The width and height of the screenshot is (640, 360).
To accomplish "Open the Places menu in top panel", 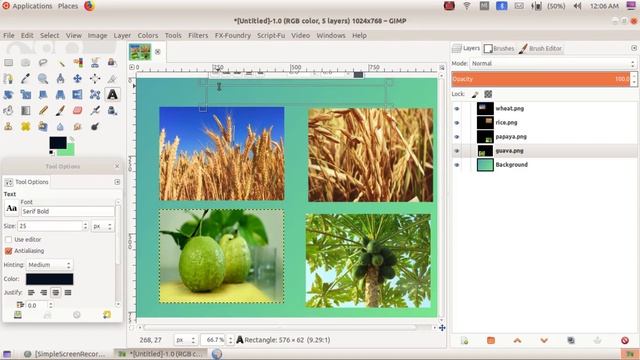I will click(68, 6).
